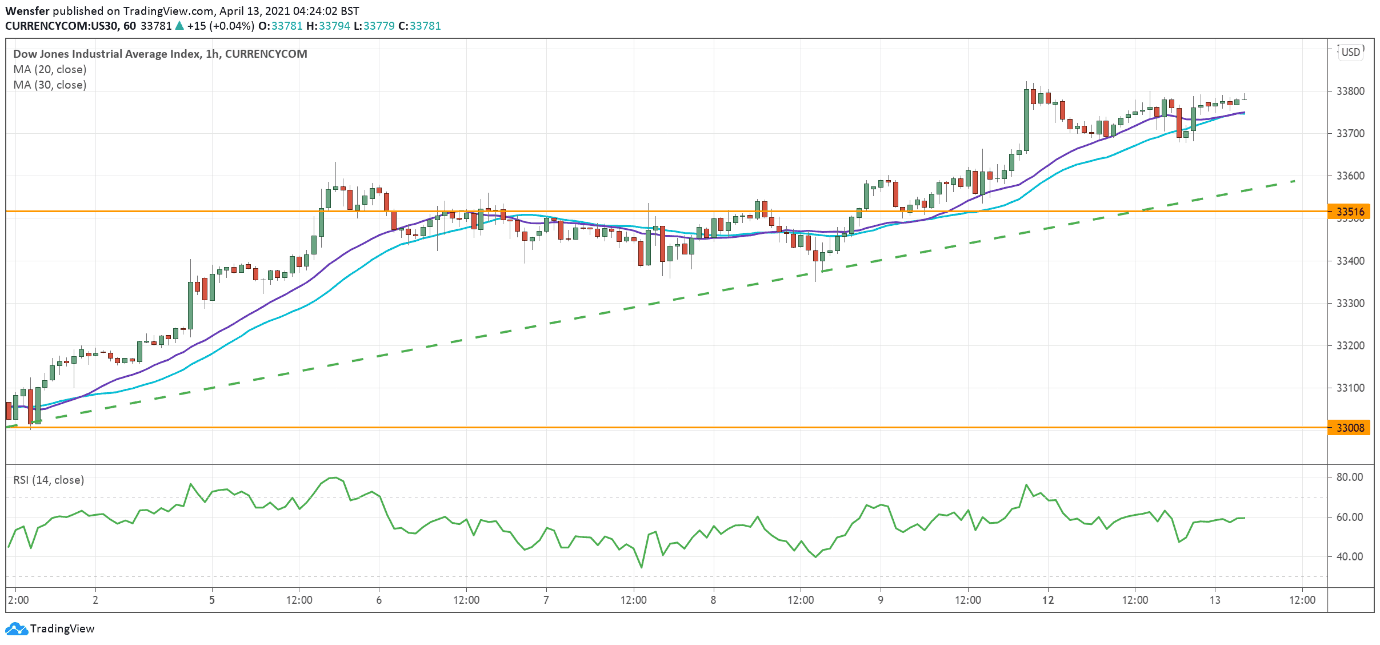1380x645 pixels.
Task: Click the 33100 price scale label
Action: (x=1350, y=388)
